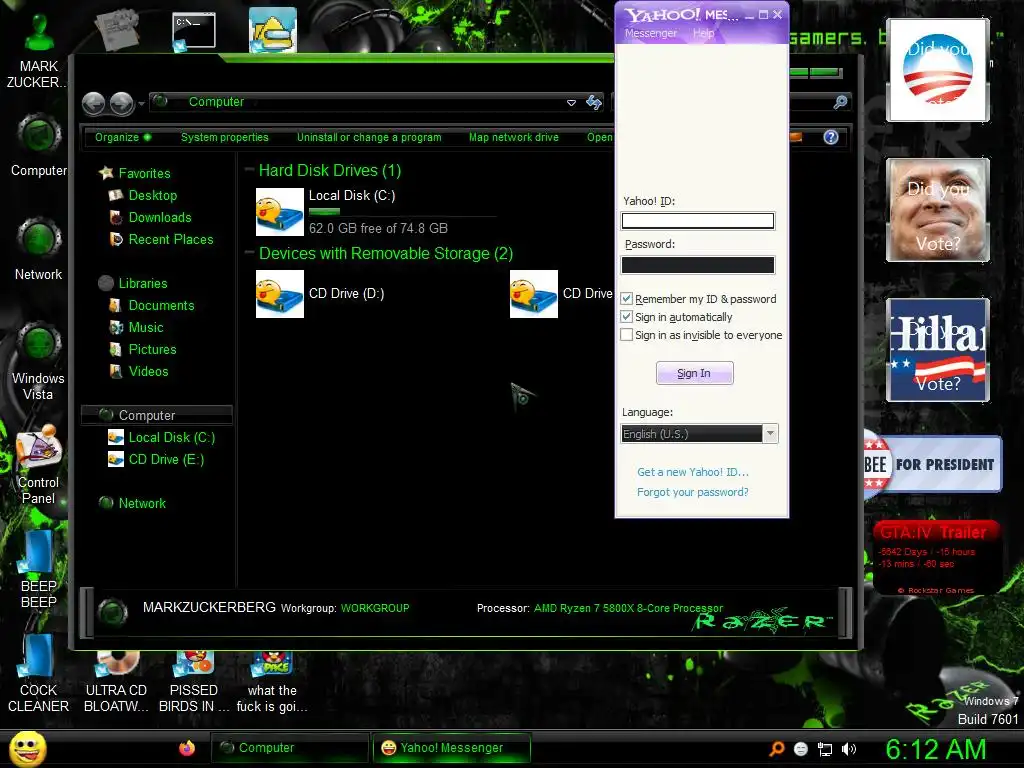Click the Yahoo! ID input field

[697, 221]
